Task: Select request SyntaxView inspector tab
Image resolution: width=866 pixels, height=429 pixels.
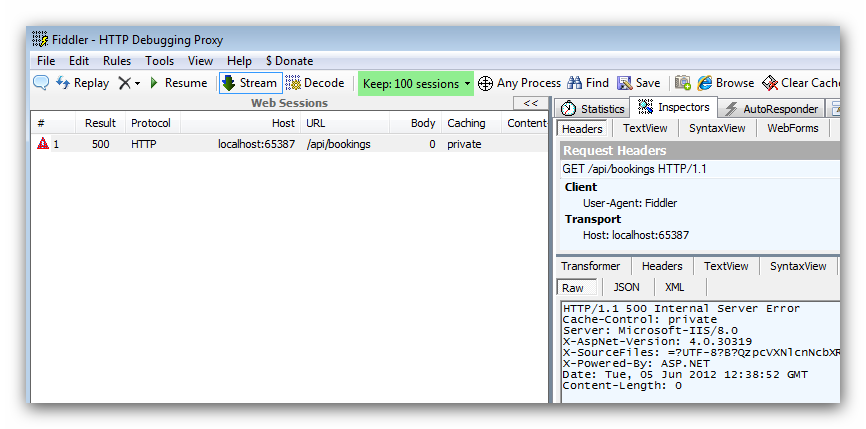Action: (717, 128)
